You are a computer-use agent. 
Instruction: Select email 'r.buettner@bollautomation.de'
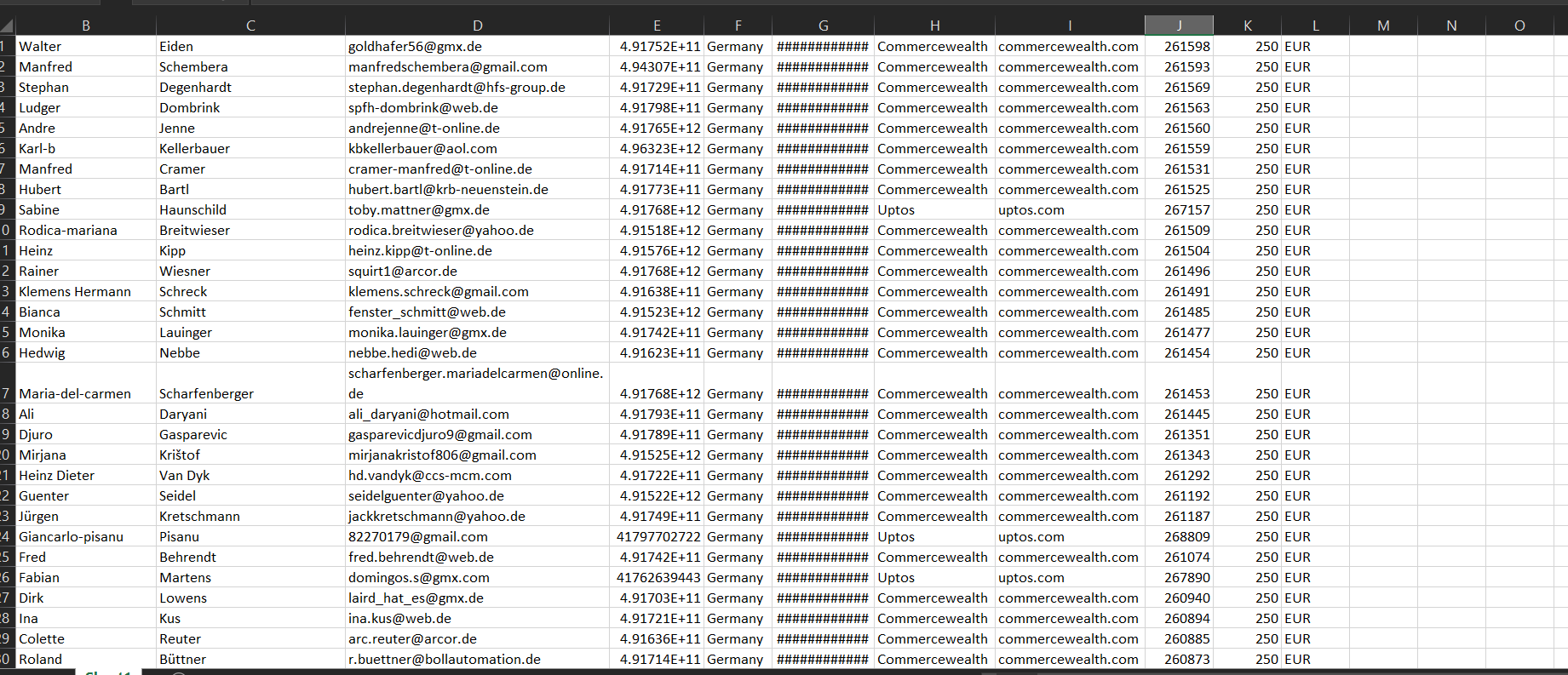(x=477, y=659)
